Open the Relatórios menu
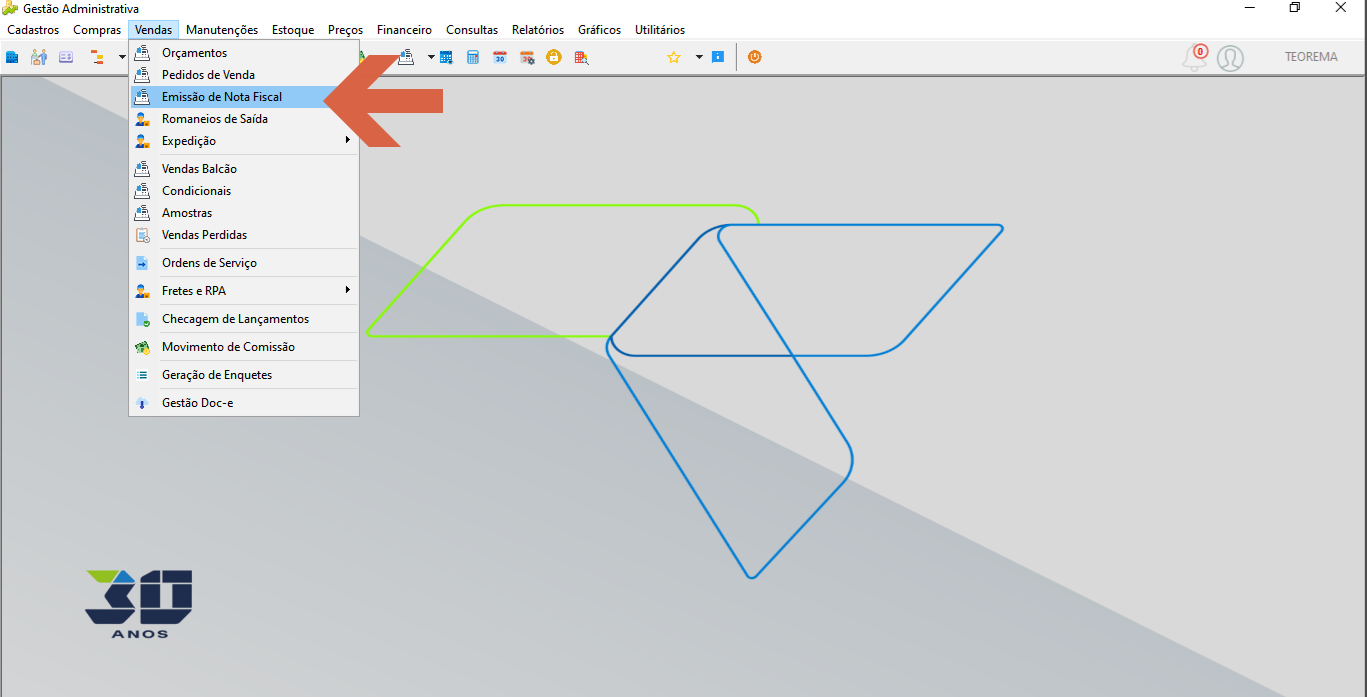The height and width of the screenshot is (697, 1367). point(538,30)
